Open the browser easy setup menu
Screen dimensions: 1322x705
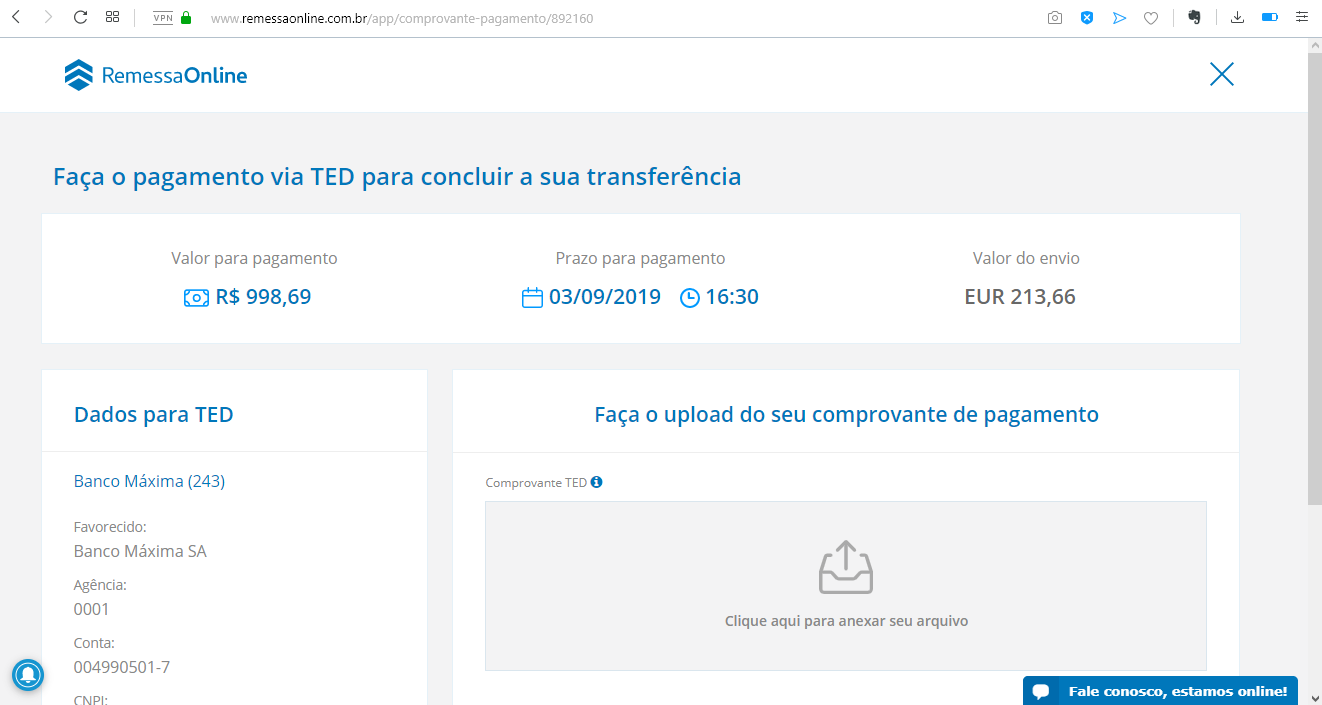(x=1302, y=18)
